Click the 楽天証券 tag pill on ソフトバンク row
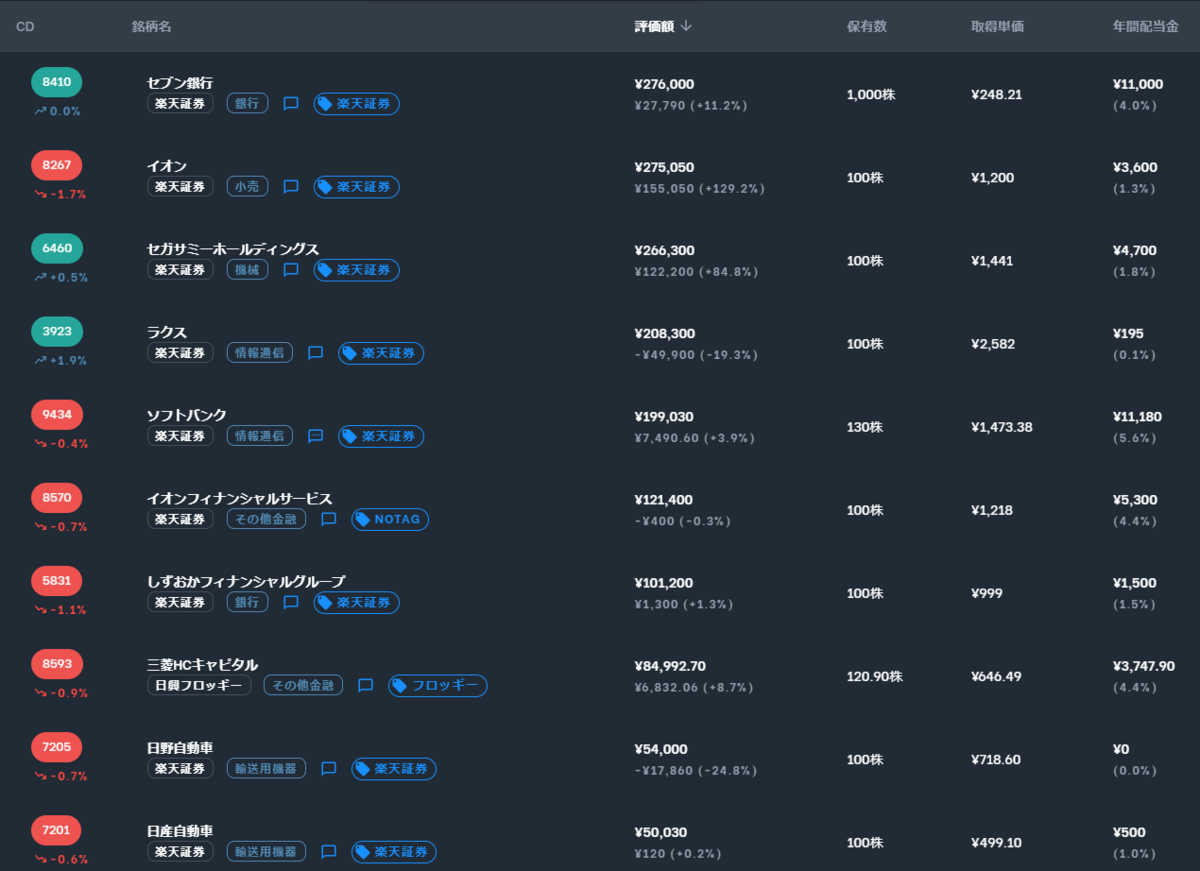 pos(381,435)
